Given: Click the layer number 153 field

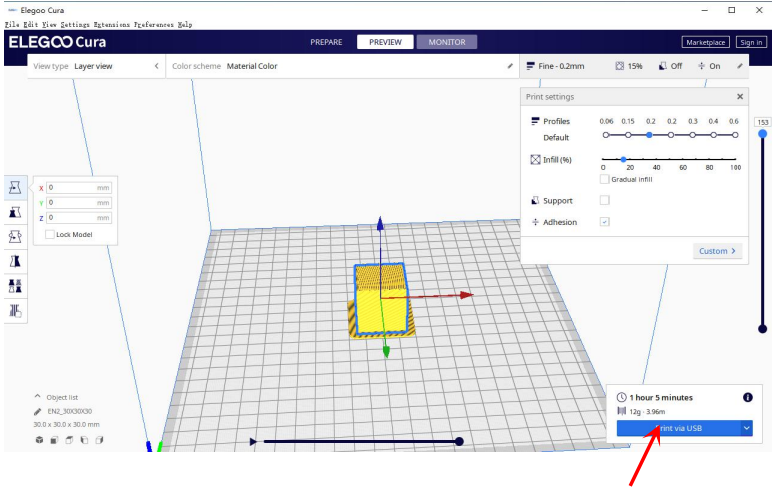Looking at the screenshot, I should pyautogui.click(x=763, y=122).
